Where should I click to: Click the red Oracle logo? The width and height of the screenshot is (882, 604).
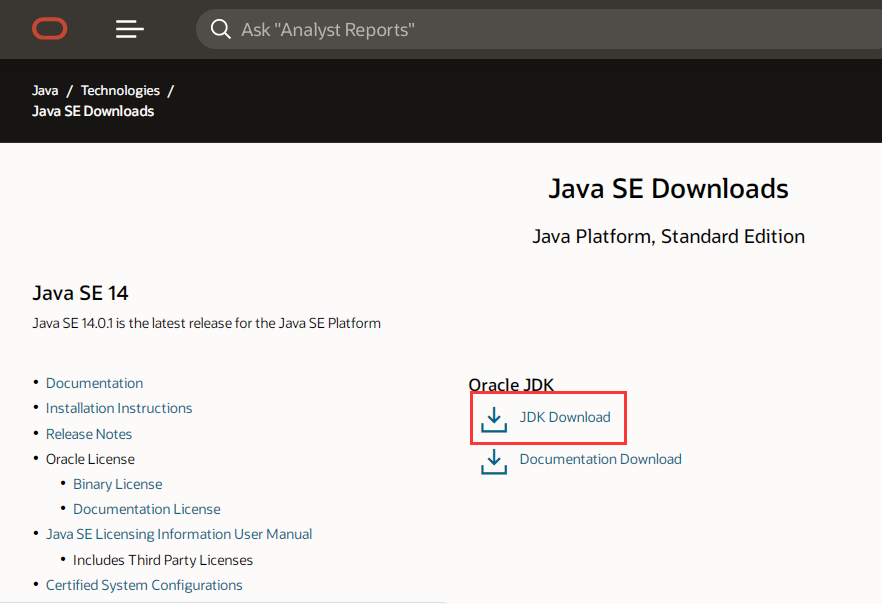[50, 29]
